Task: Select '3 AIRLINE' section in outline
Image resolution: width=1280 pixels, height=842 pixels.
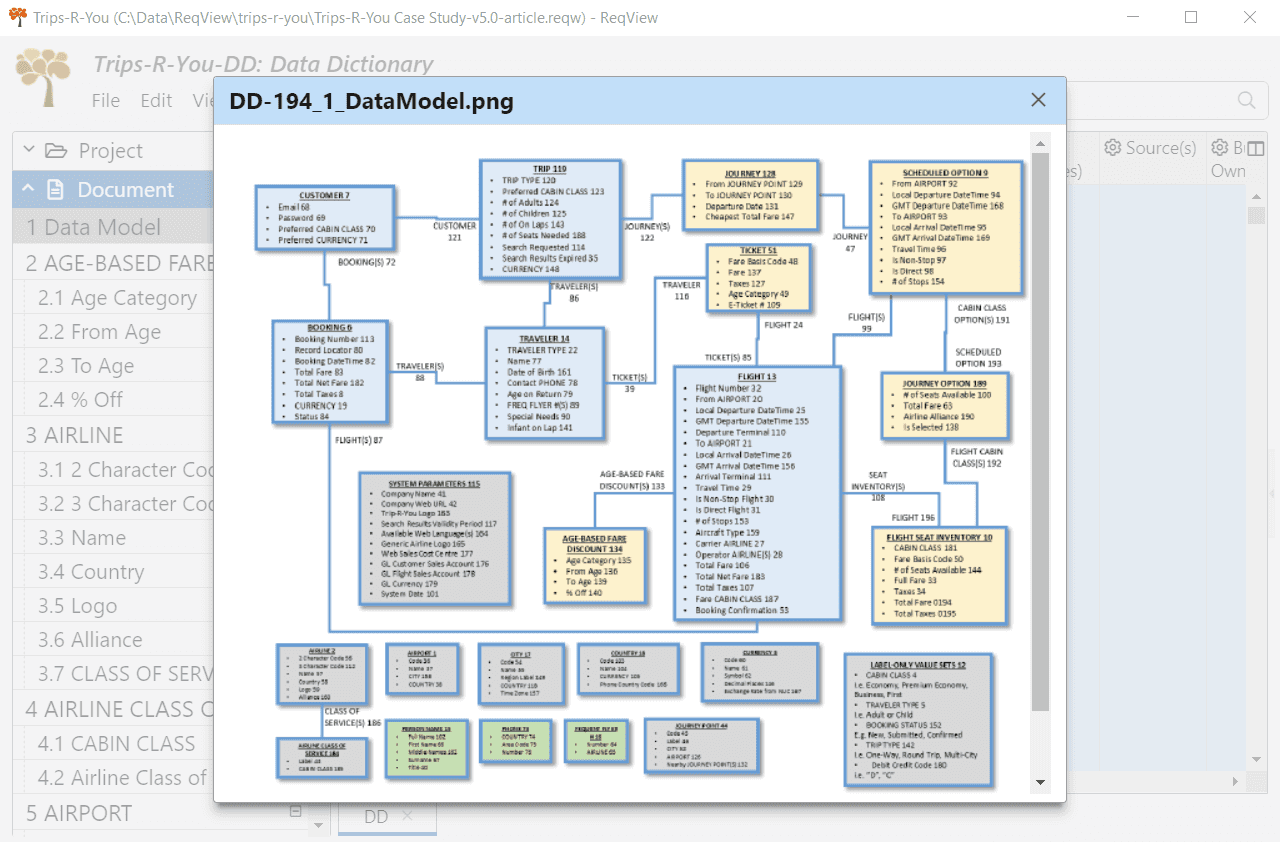Action: (114, 435)
